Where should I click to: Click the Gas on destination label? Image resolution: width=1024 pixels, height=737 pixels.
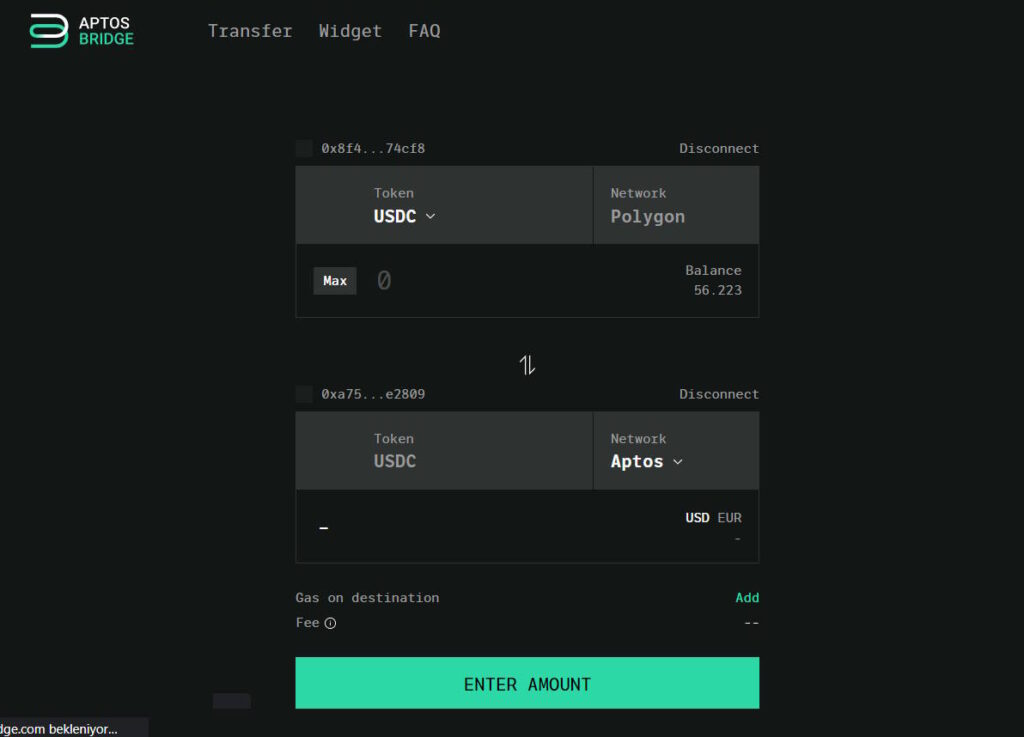coord(367,597)
